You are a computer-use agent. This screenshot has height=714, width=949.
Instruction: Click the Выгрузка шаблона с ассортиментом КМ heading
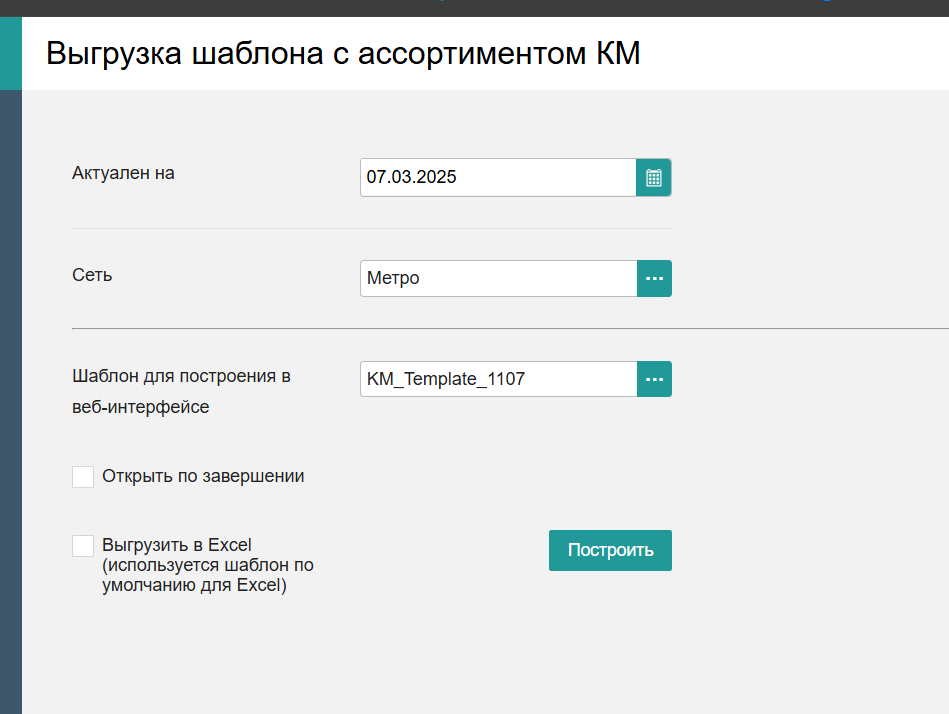[x=343, y=53]
